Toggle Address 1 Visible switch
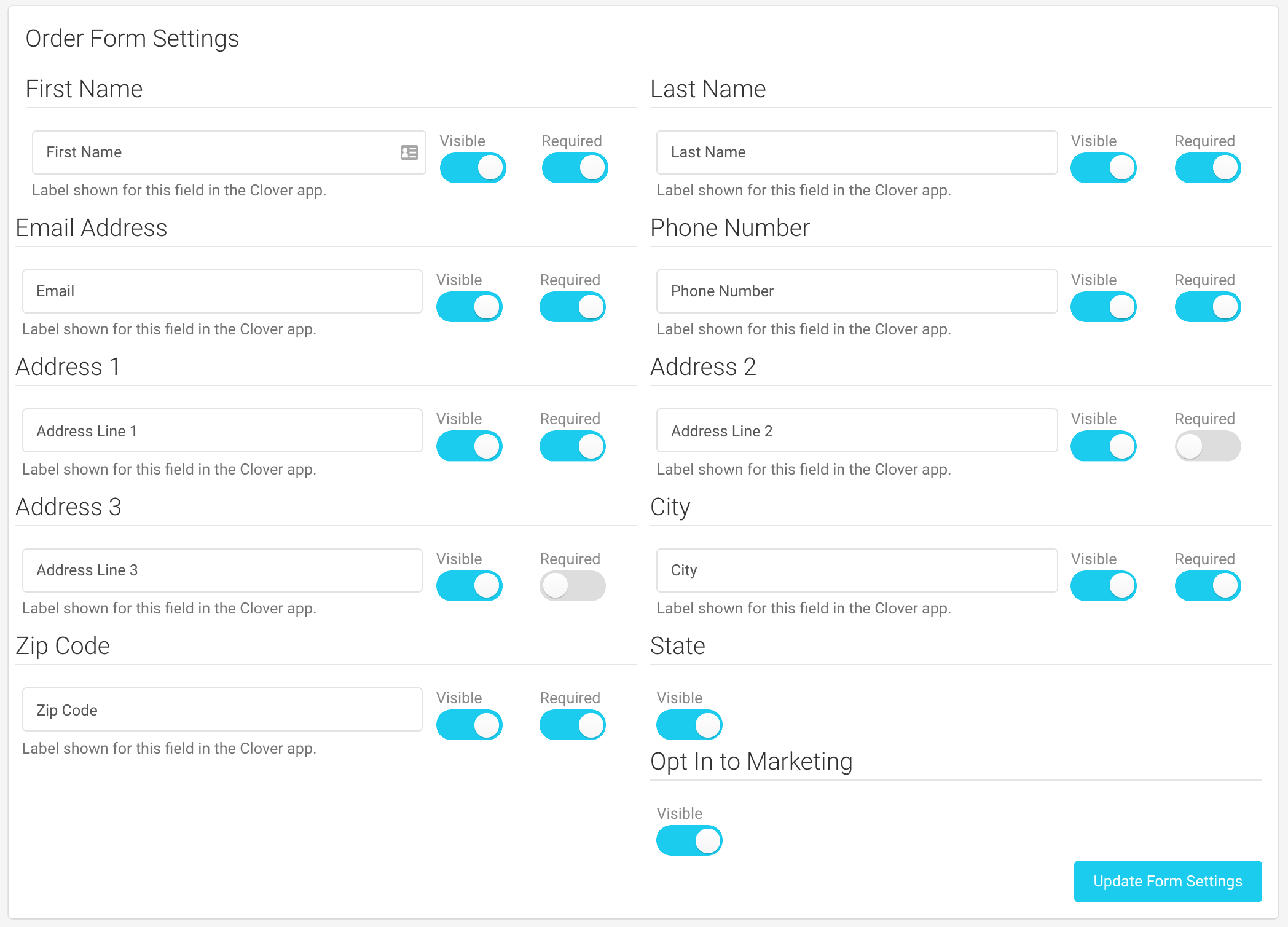The height and width of the screenshot is (927, 1288). tap(469, 446)
